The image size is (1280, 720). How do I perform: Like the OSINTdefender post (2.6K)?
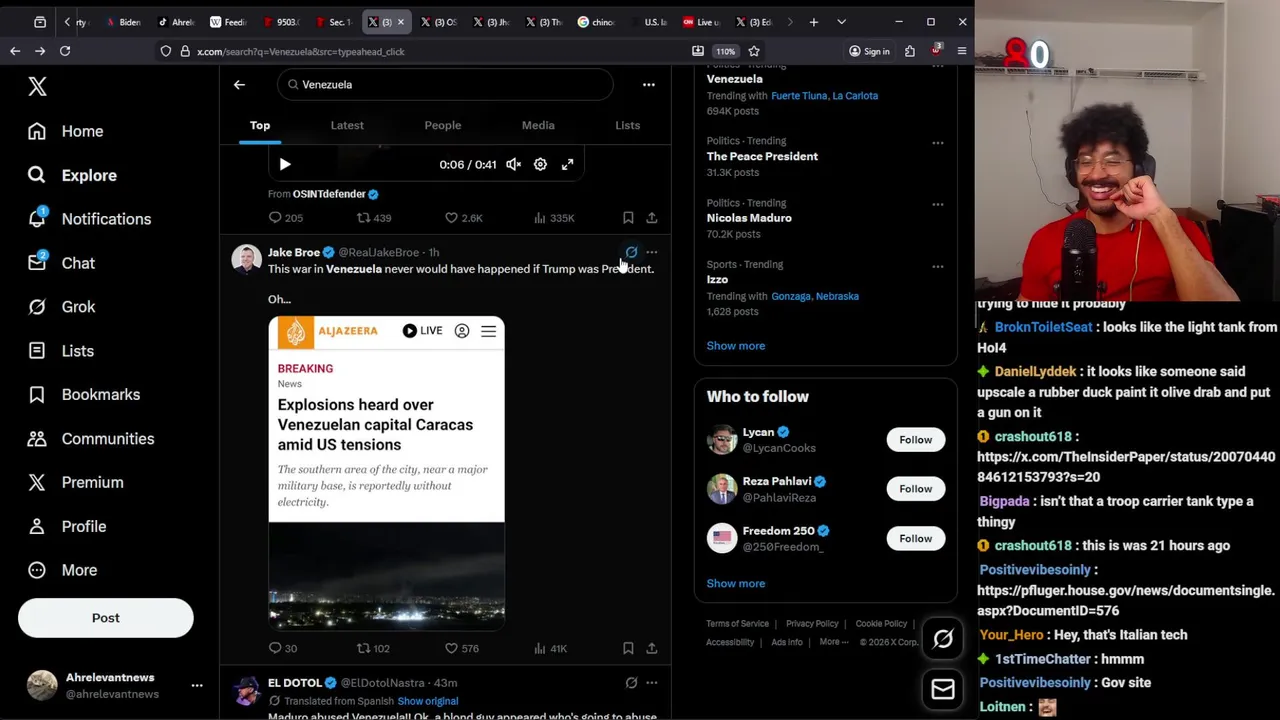click(464, 218)
